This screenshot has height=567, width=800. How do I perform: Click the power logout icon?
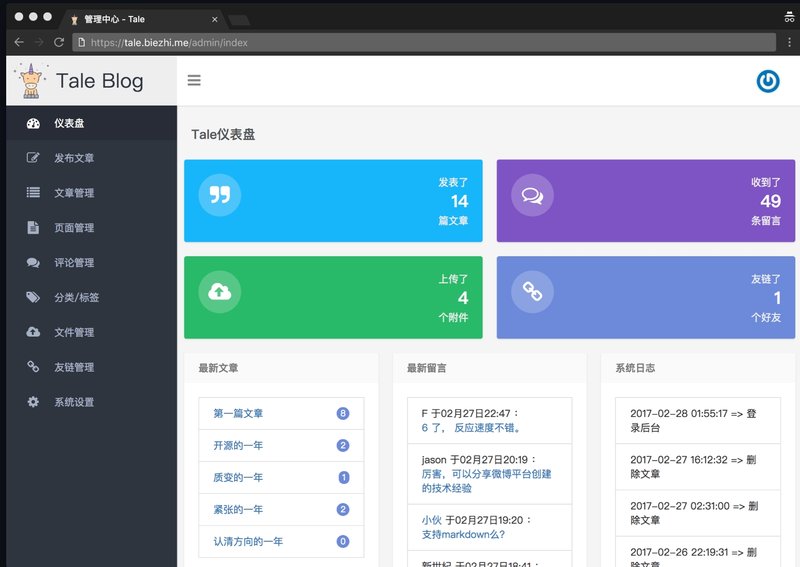point(768,81)
